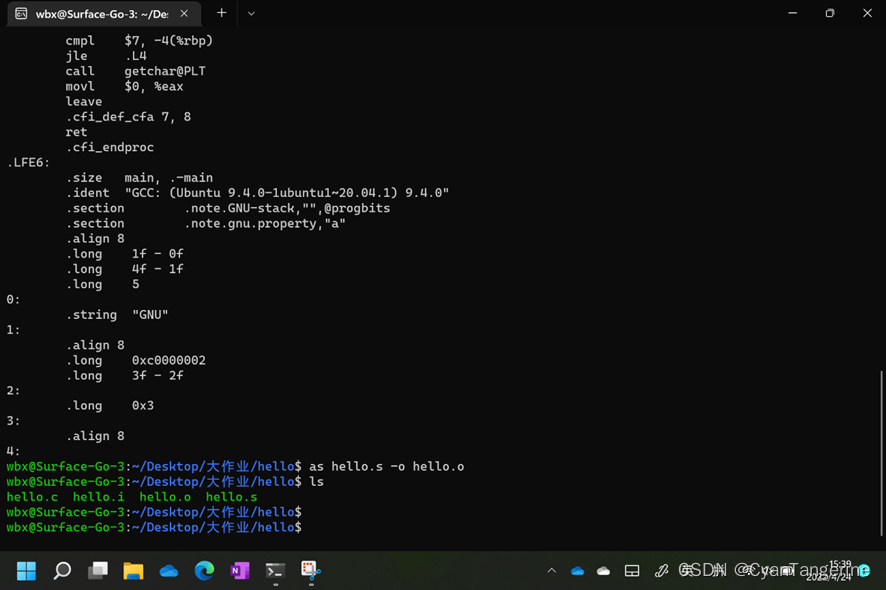Click the '.long 0x3' line
886x590 pixels.
[x=110, y=406]
